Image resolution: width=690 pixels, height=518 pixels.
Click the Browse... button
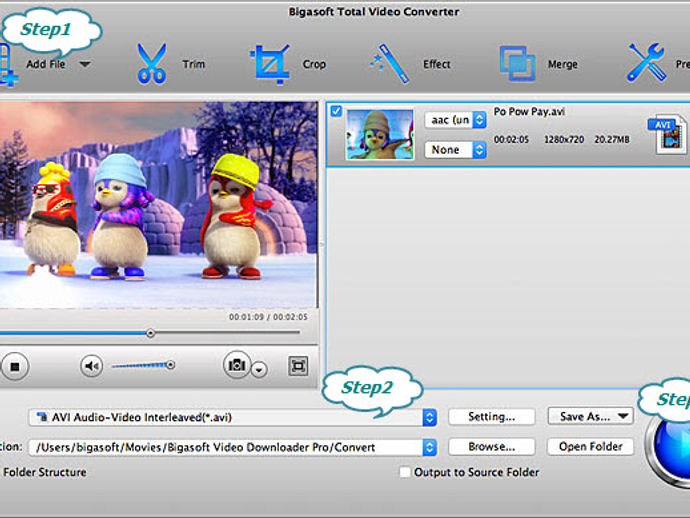click(492, 447)
